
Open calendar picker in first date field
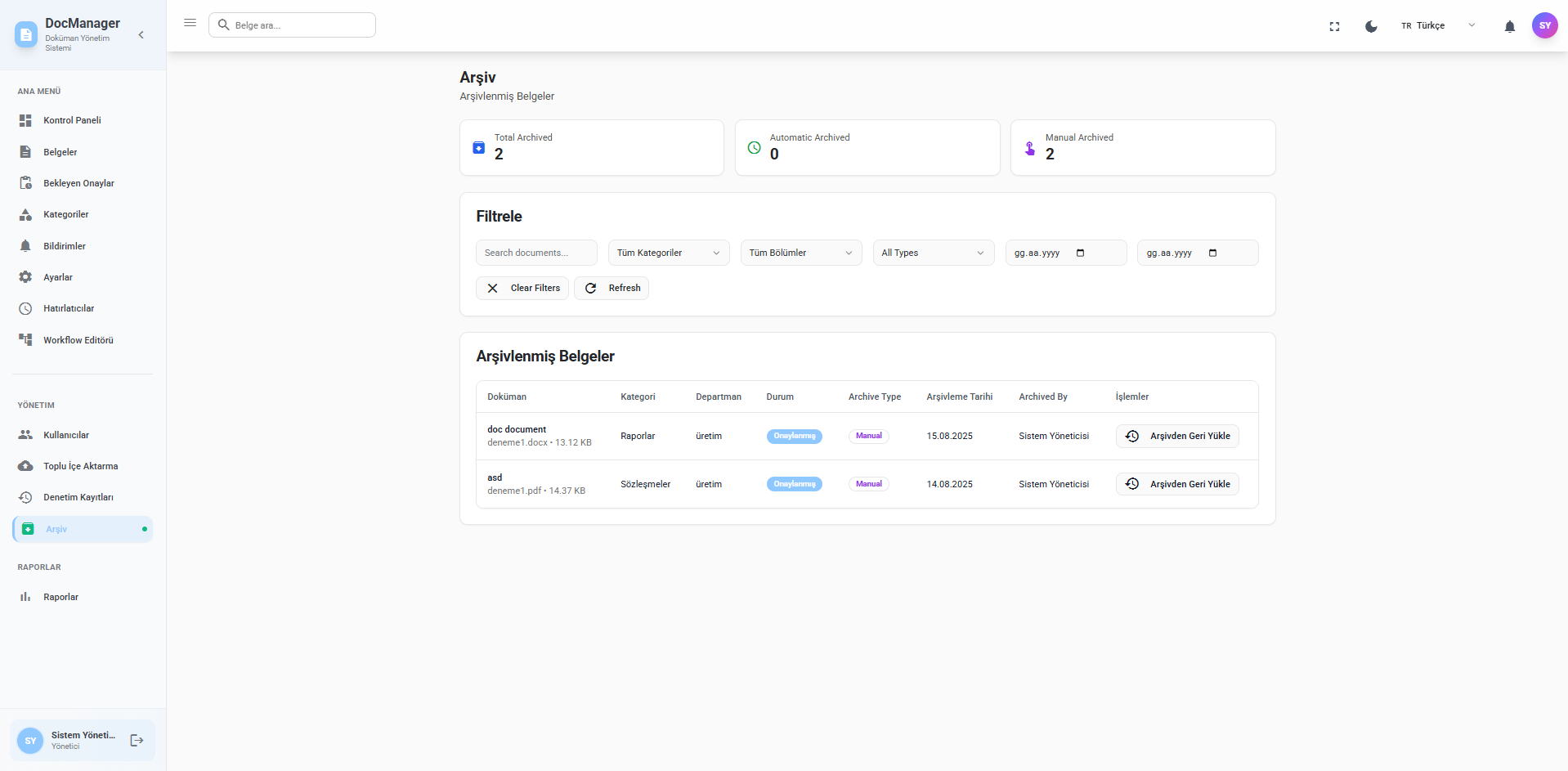coord(1080,253)
